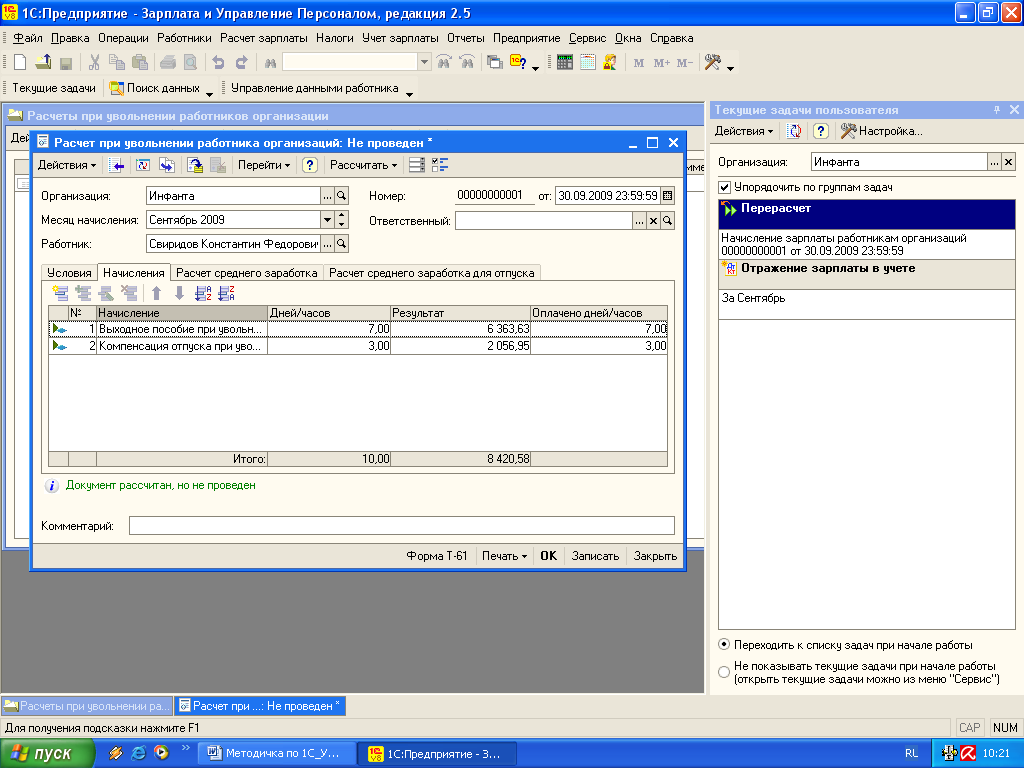The height and width of the screenshot is (768, 1024).
Task: Select the Компенсация отпуска при уво... row
Action: pyautogui.click(x=358, y=346)
